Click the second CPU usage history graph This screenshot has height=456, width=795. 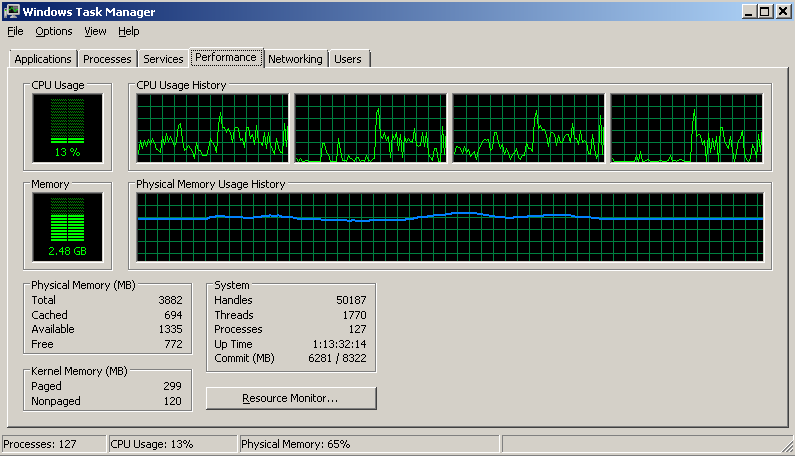[371, 128]
